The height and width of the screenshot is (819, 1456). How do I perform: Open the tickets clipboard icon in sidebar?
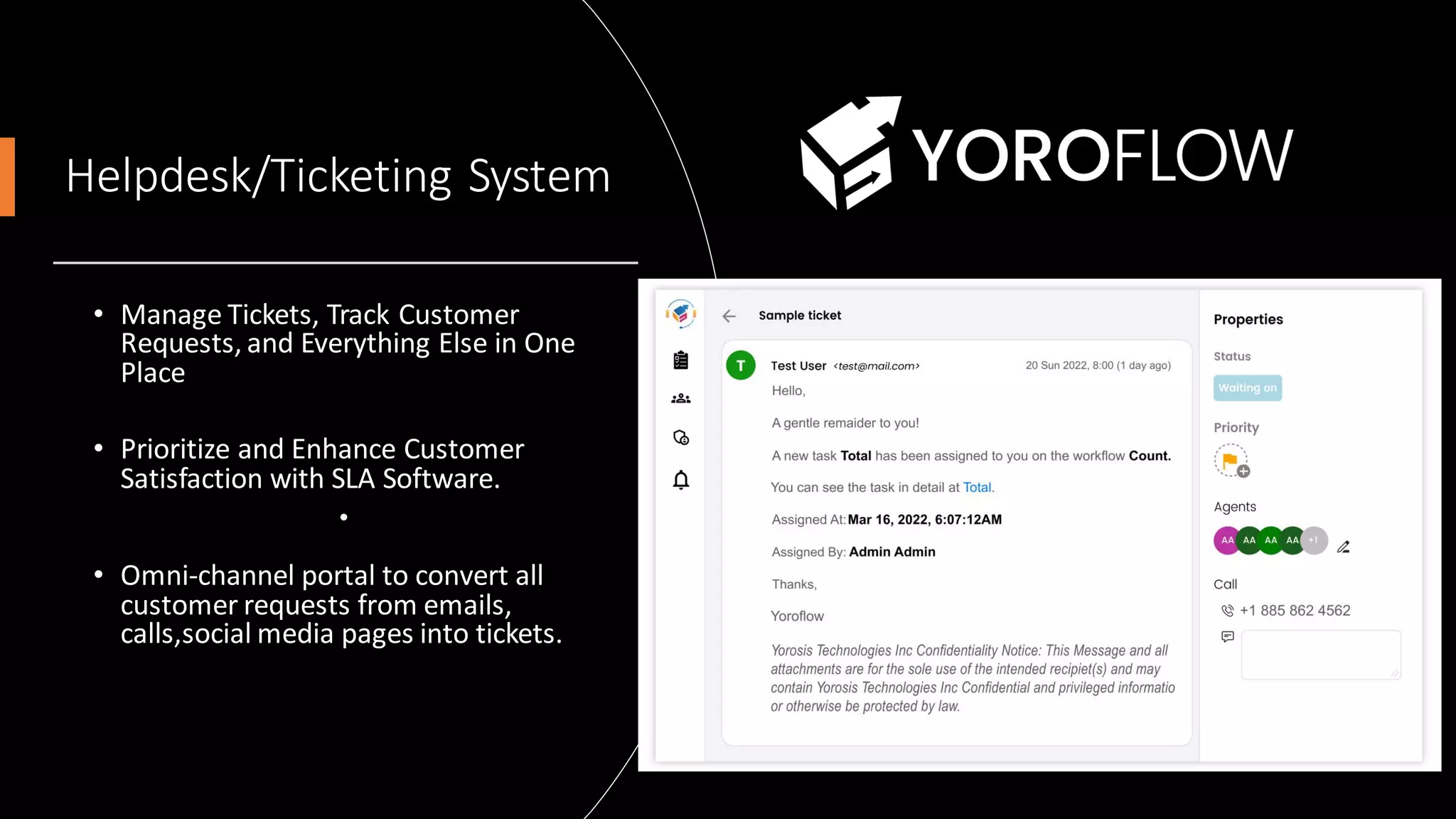pos(681,360)
